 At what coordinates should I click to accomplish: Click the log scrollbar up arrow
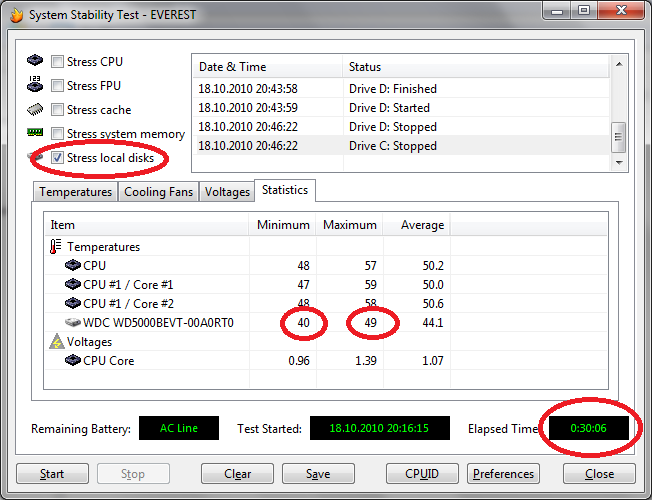pyautogui.click(x=619, y=64)
